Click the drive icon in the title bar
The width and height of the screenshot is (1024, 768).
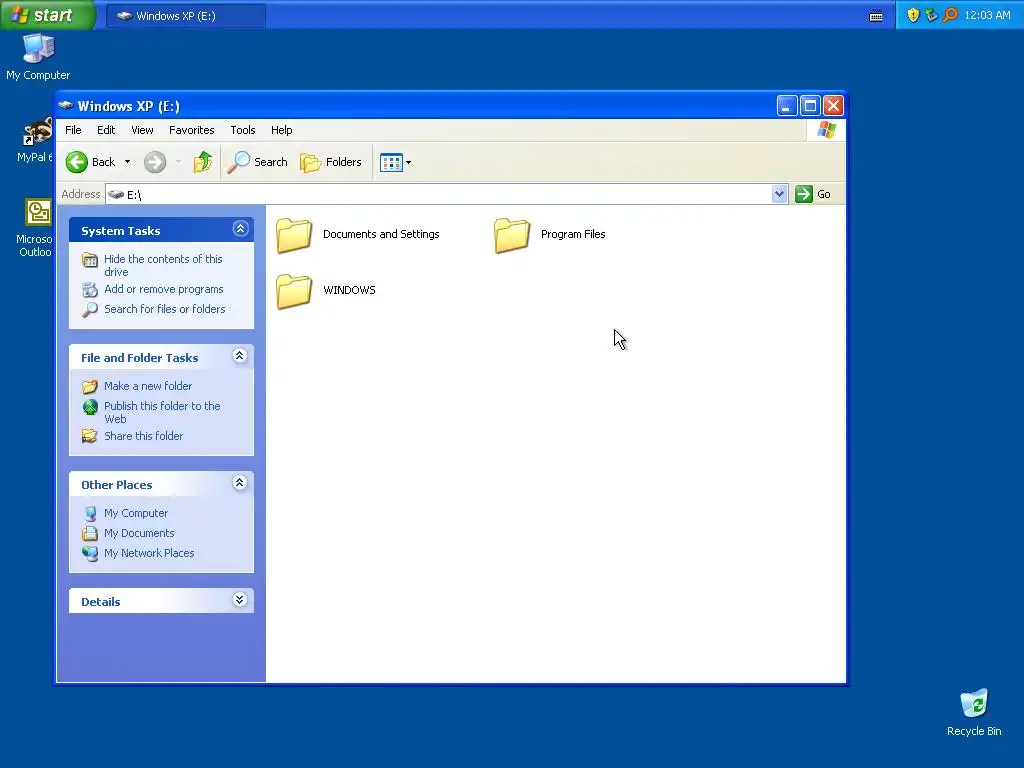[x=65, y=105]
